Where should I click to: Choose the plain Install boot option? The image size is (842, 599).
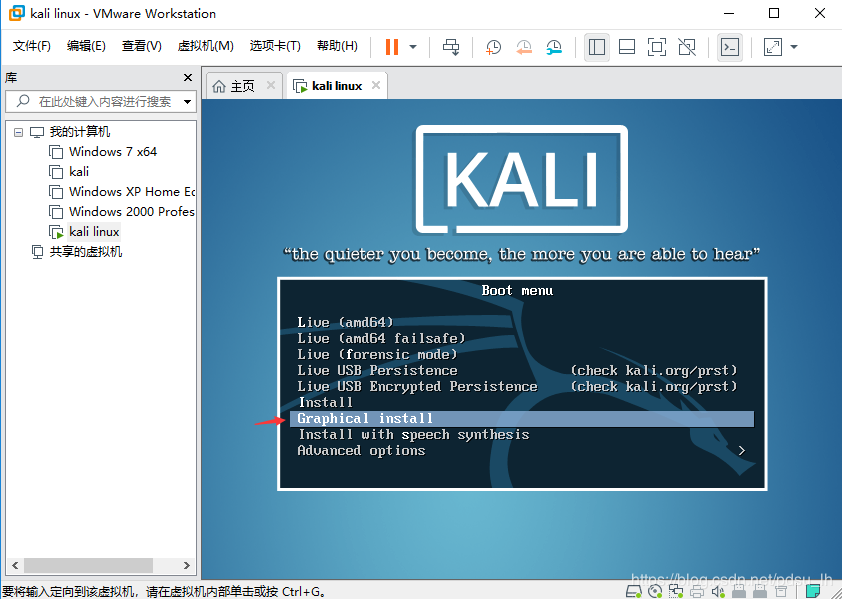click(x=325, y=402)
